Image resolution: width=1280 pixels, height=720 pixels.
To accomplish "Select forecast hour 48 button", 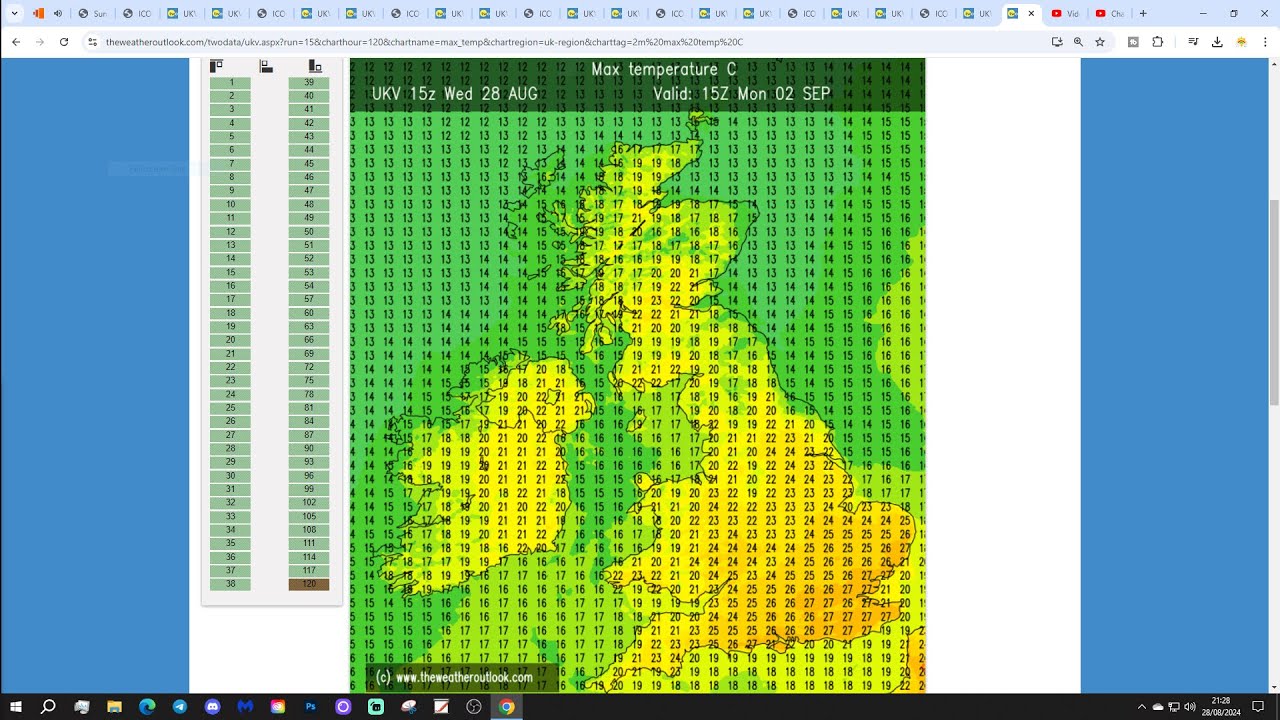I will point(309,204).
